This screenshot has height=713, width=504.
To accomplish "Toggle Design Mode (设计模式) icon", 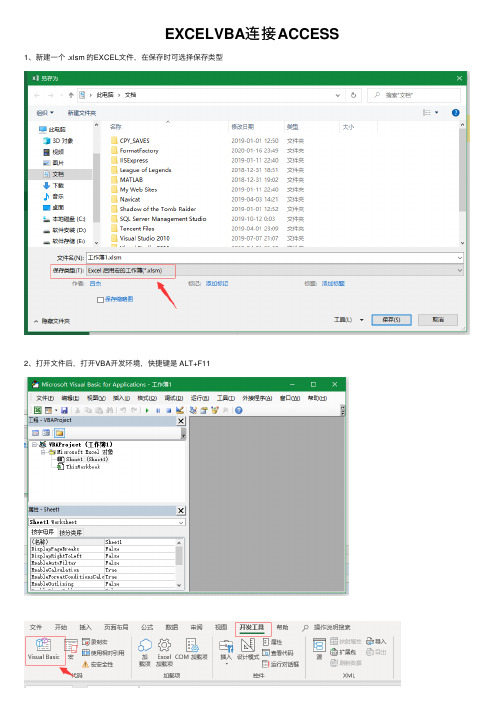I will tap(247, 645).
